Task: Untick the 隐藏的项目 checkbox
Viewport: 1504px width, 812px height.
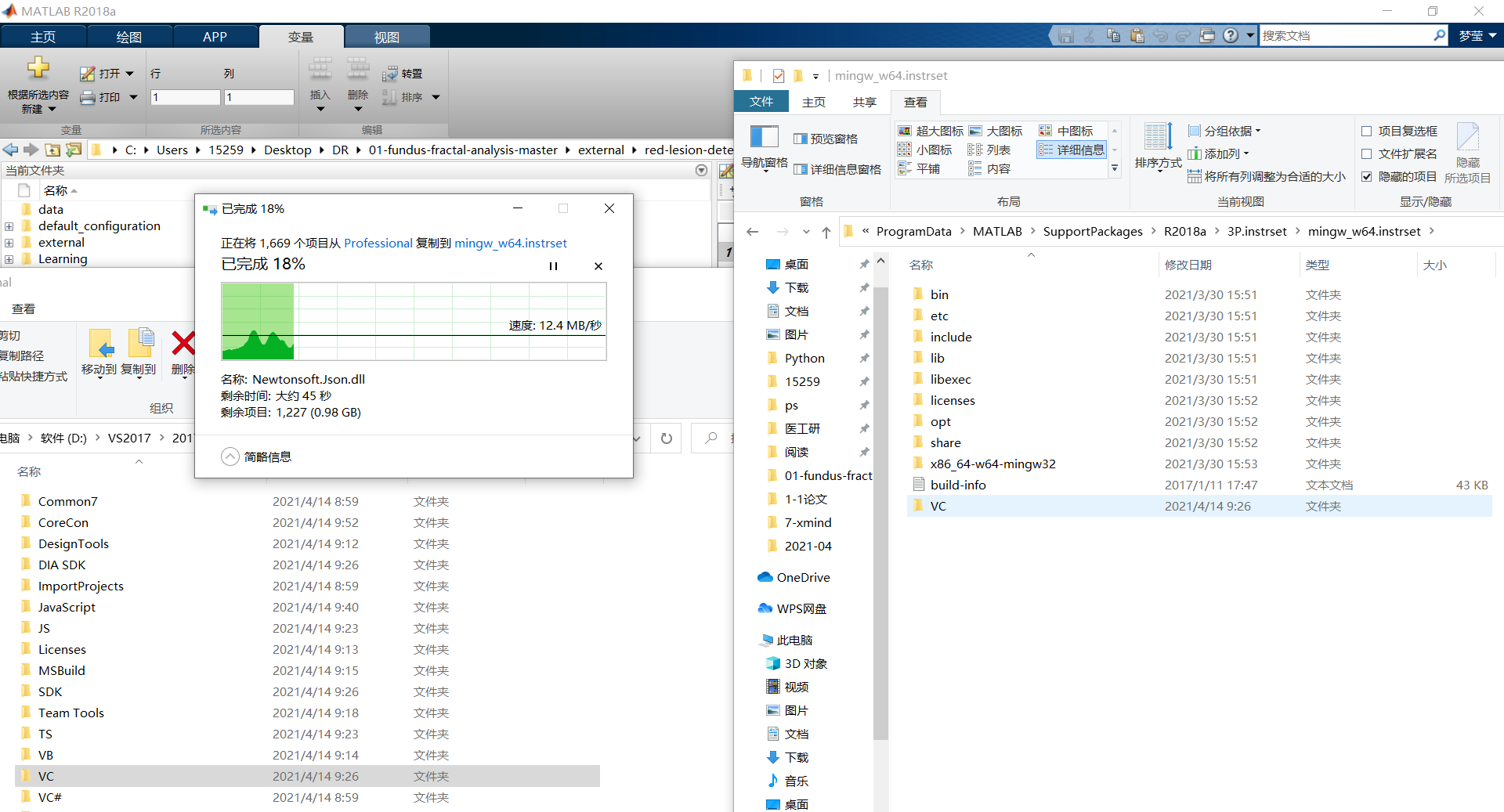Action: tap(1367, 177)
